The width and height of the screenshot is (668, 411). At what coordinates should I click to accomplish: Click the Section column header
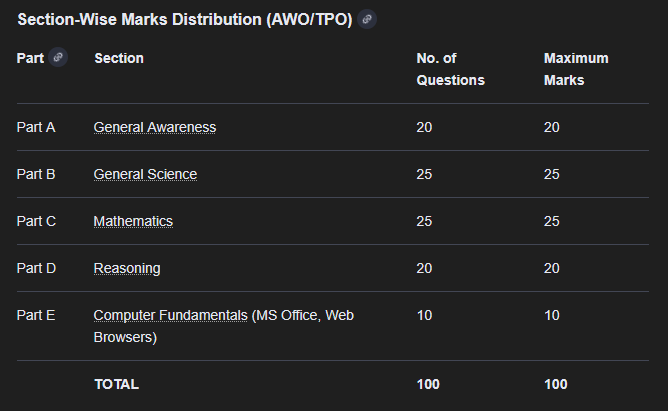[119, 58]
